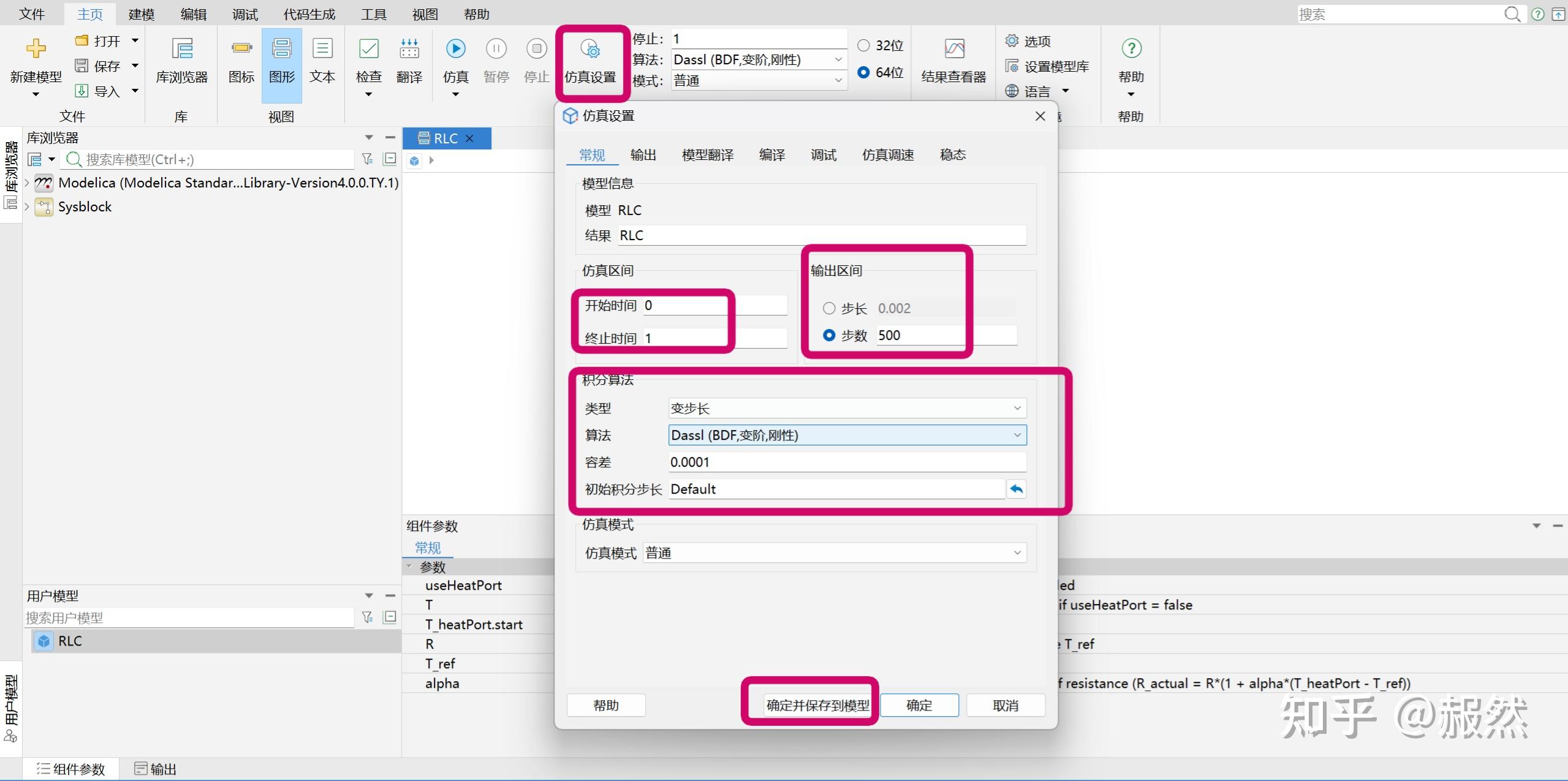Click the 确定 button
This screenshot has width=1568, height=781.
(919, 705)
